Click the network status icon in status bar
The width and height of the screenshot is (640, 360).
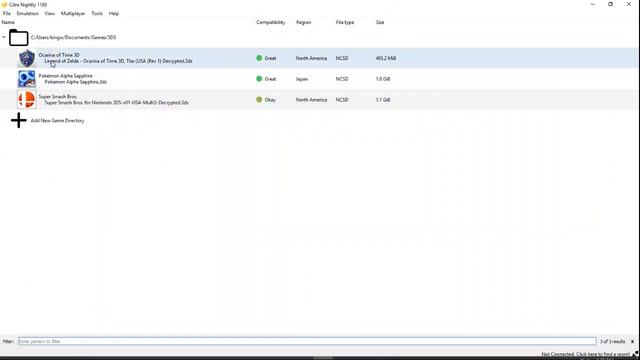pos(635,354)
